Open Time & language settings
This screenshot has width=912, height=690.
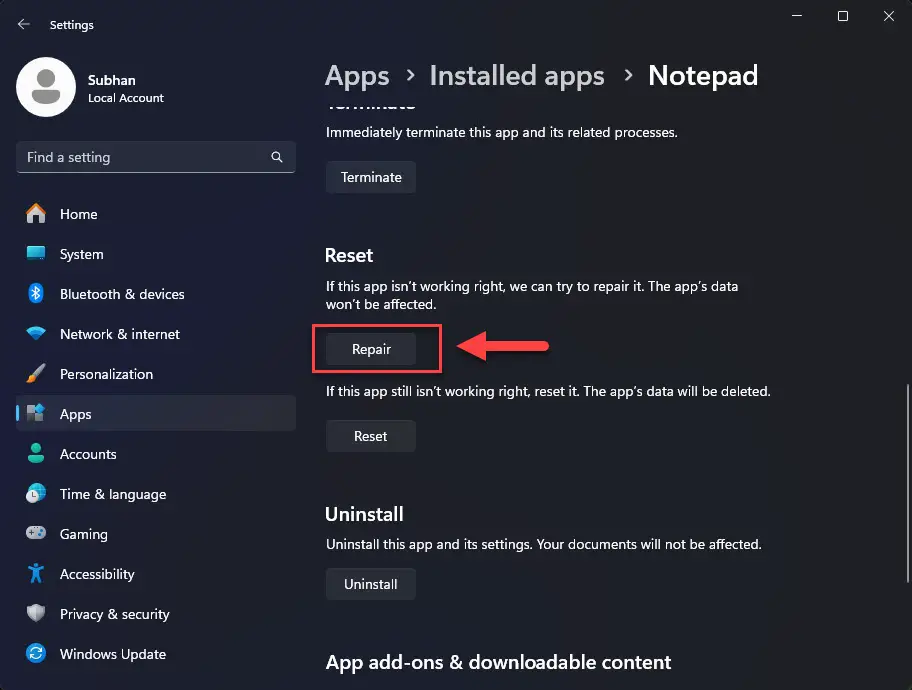click(156, 494)
